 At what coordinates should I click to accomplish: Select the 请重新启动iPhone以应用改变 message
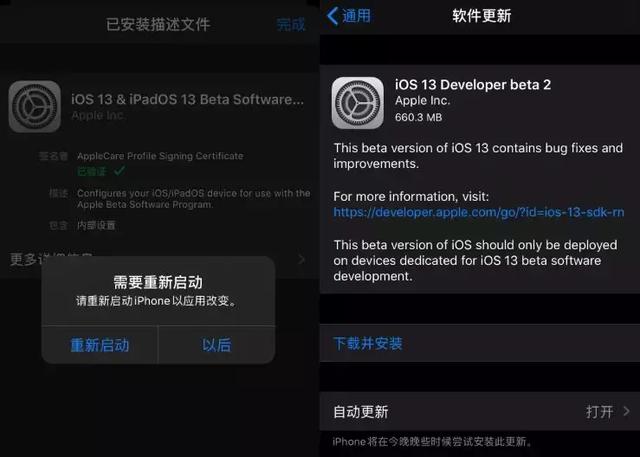pos(156,301)
